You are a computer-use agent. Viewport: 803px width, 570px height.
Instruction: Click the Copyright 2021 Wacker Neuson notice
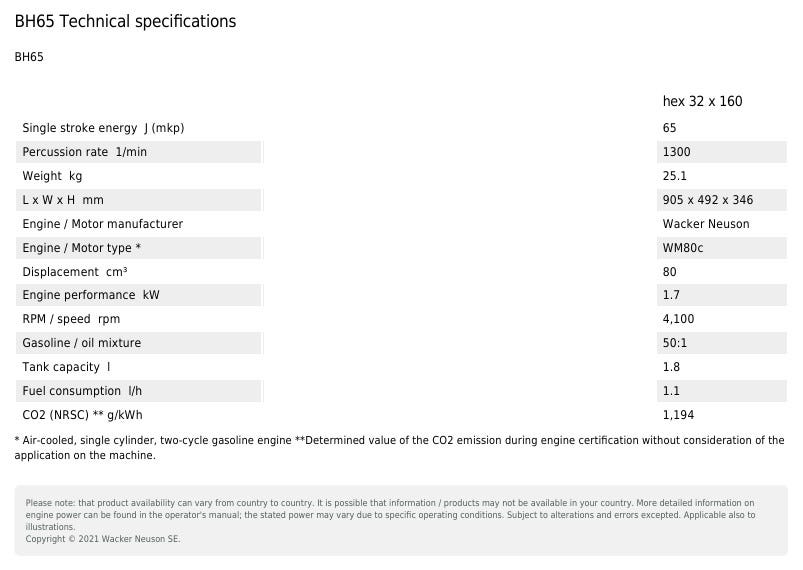pos(103,539)
